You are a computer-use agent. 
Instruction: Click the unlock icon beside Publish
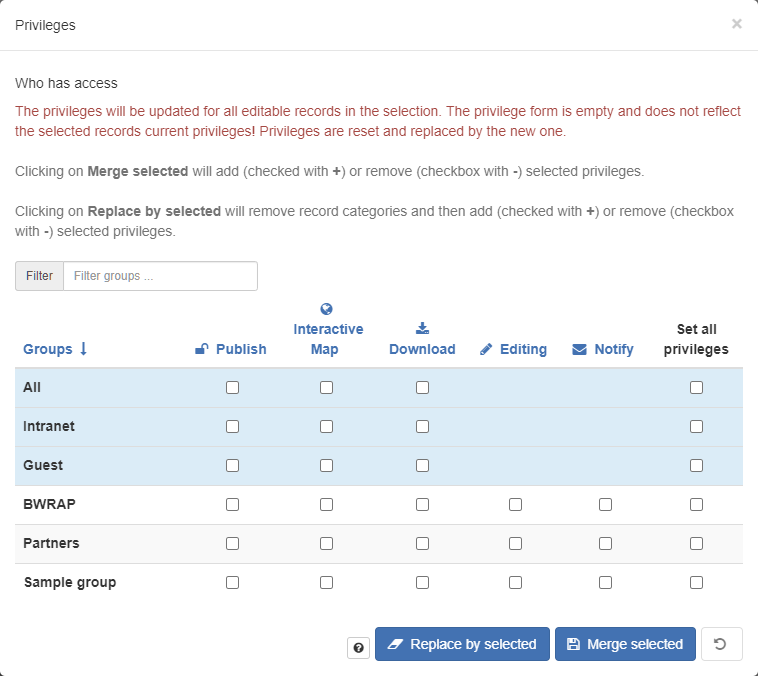pyautogui.click(x=202, y=349)
